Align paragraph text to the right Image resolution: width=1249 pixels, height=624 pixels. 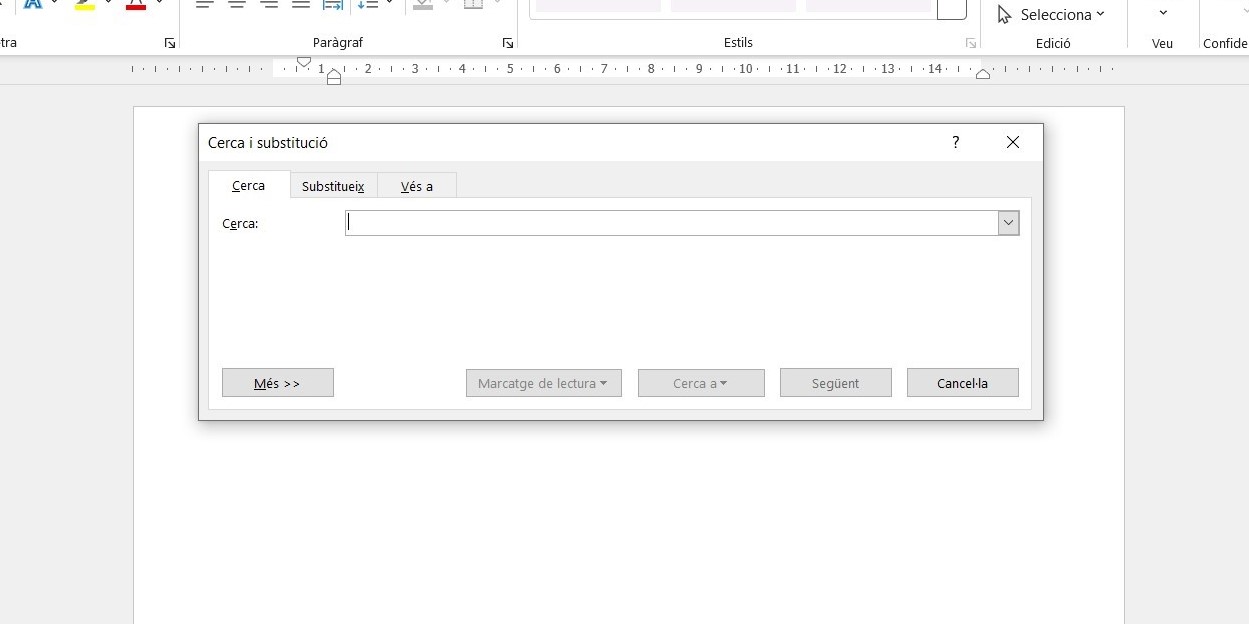click(x=269, y=4)
